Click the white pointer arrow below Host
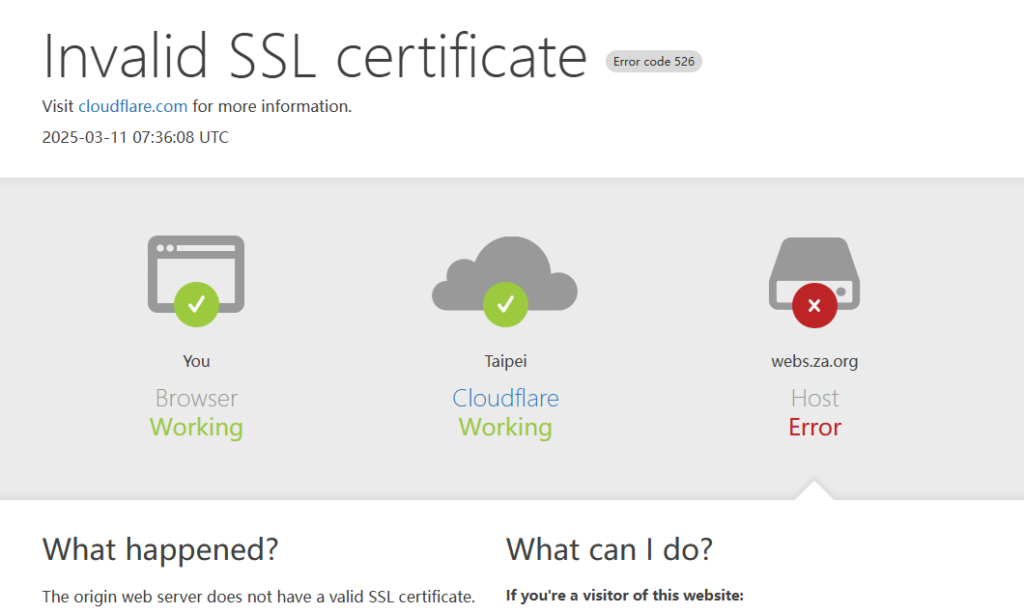 814,490
